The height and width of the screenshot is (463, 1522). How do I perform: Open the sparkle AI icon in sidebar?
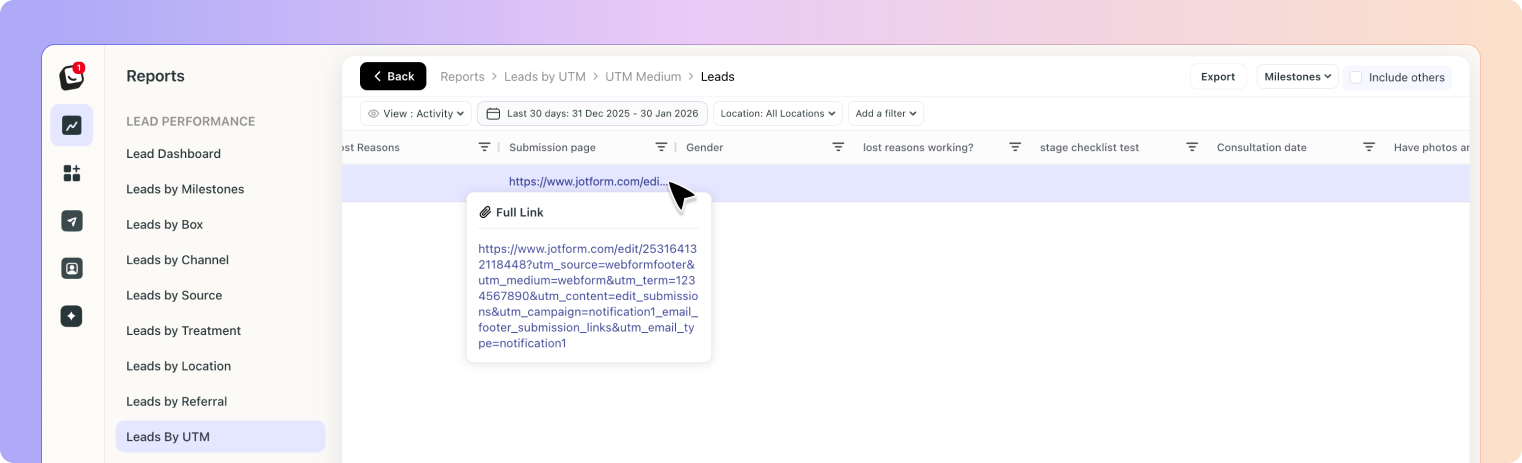click(x=72, y=316)
